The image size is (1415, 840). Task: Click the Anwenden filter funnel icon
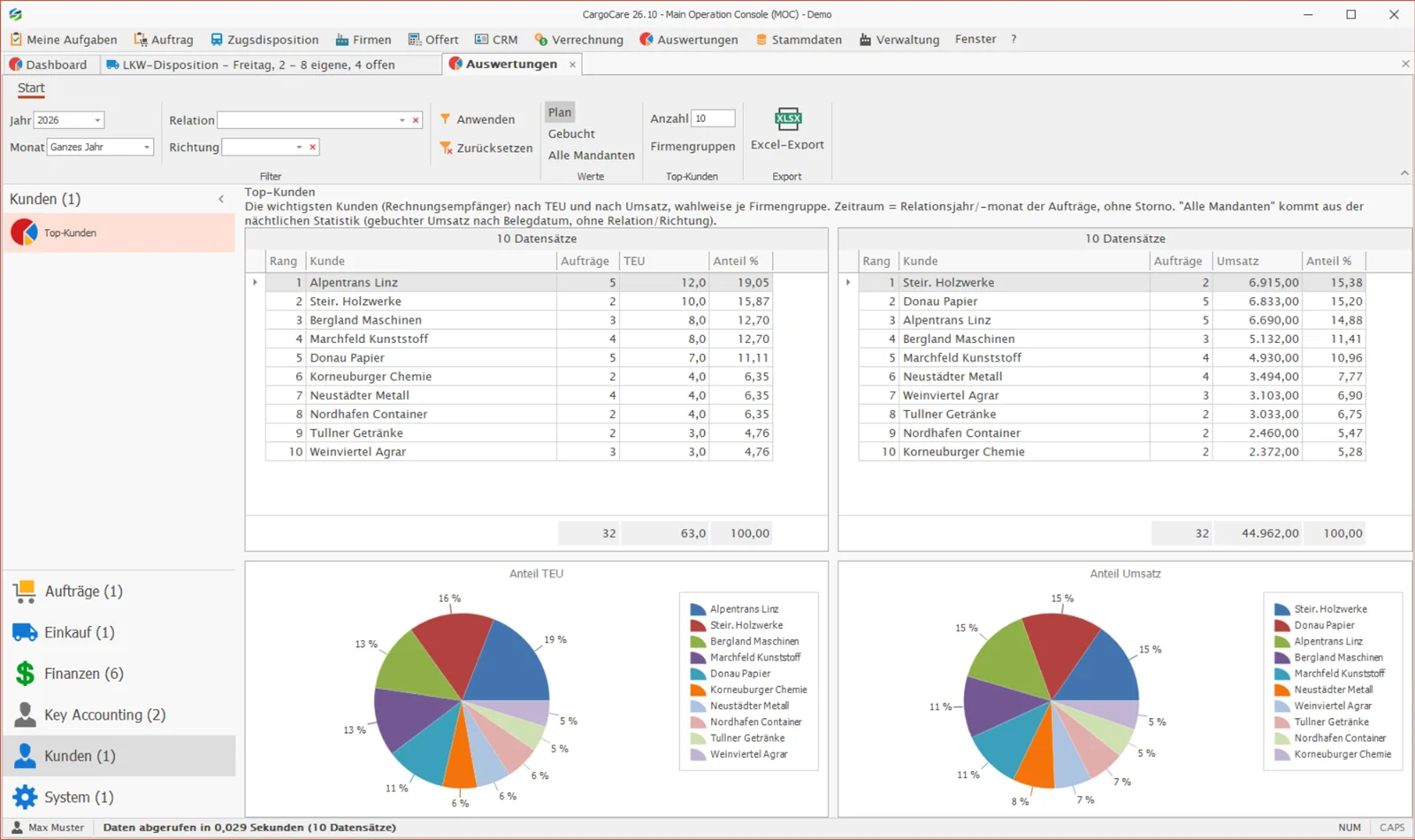[x=446, y=118]
